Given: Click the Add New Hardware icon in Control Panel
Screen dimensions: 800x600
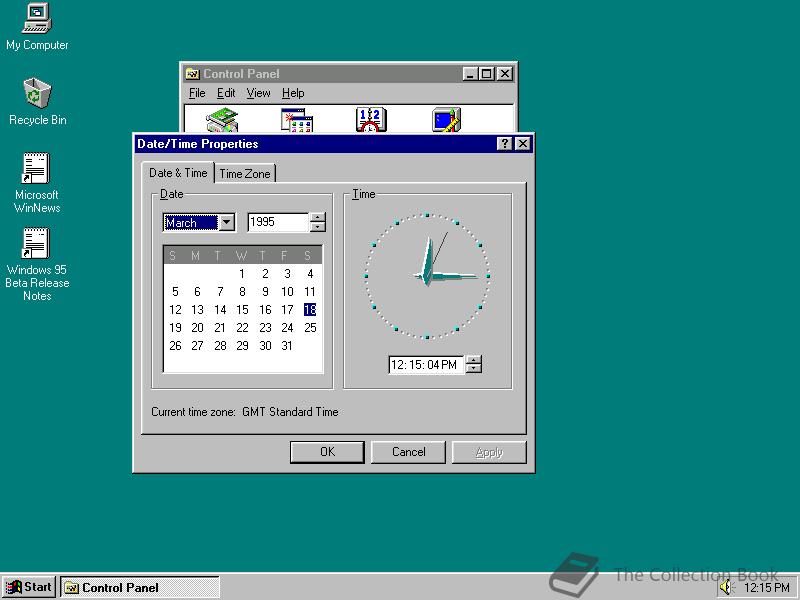Looking at the screenshot, I should [x=222, y=120].
